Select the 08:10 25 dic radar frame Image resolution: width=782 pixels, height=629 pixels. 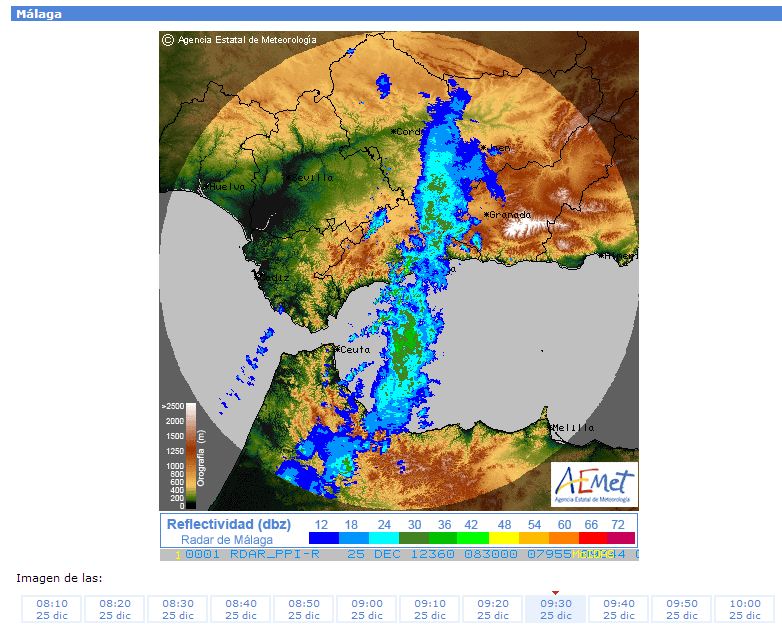(x=52, y=609)
